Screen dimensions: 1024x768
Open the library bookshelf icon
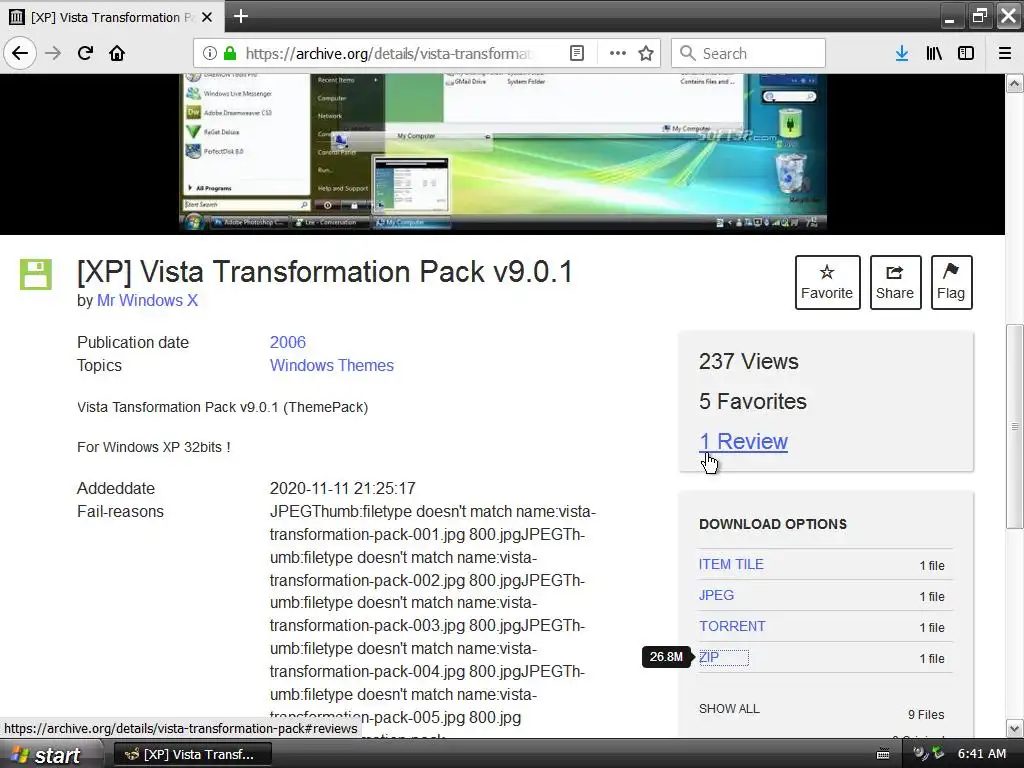(934, 53)
